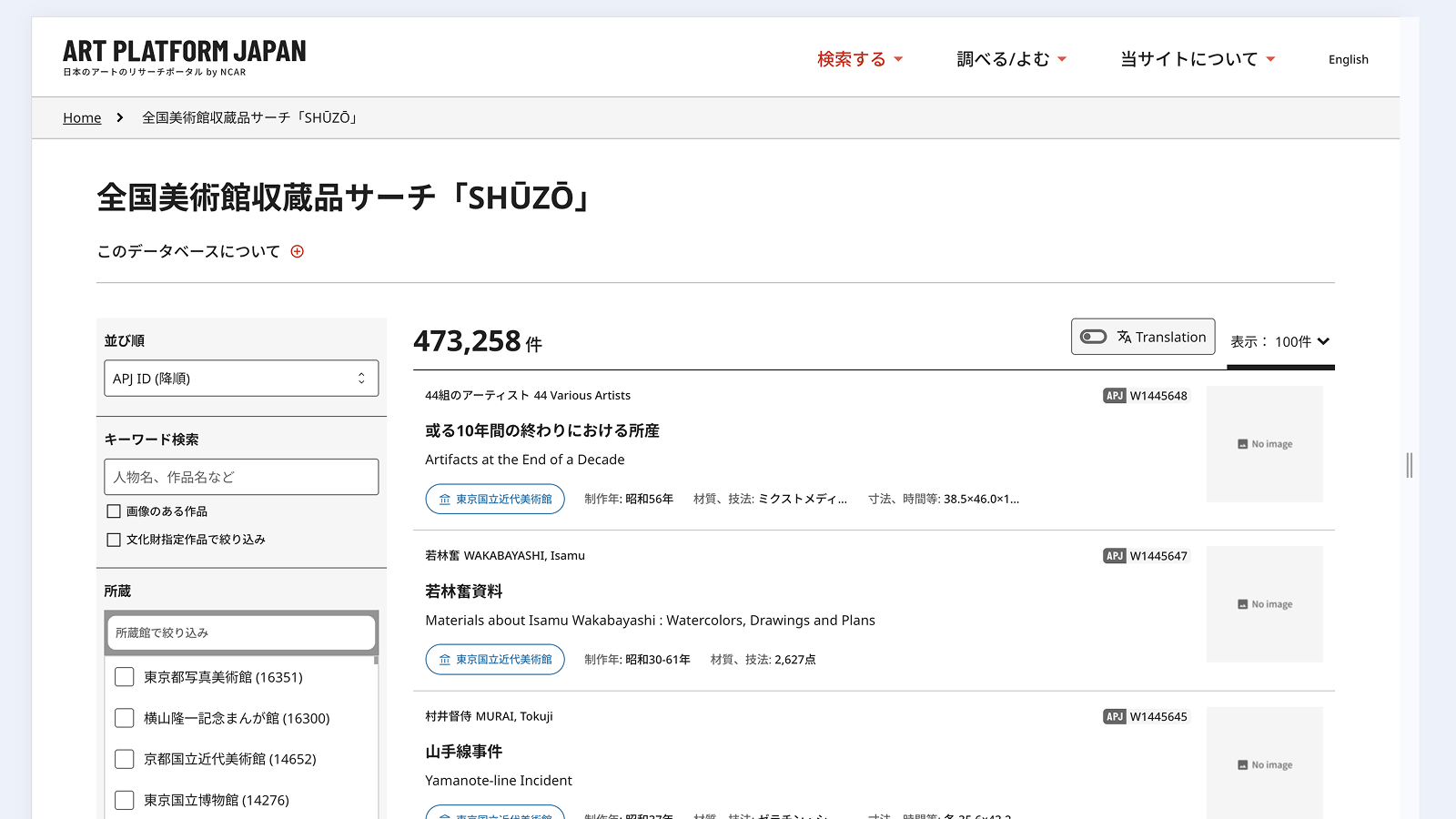Image resolution: width=1456 pixels, height=819 pixels.
Task: Switch site language to English
Action: pos(1348,60)
